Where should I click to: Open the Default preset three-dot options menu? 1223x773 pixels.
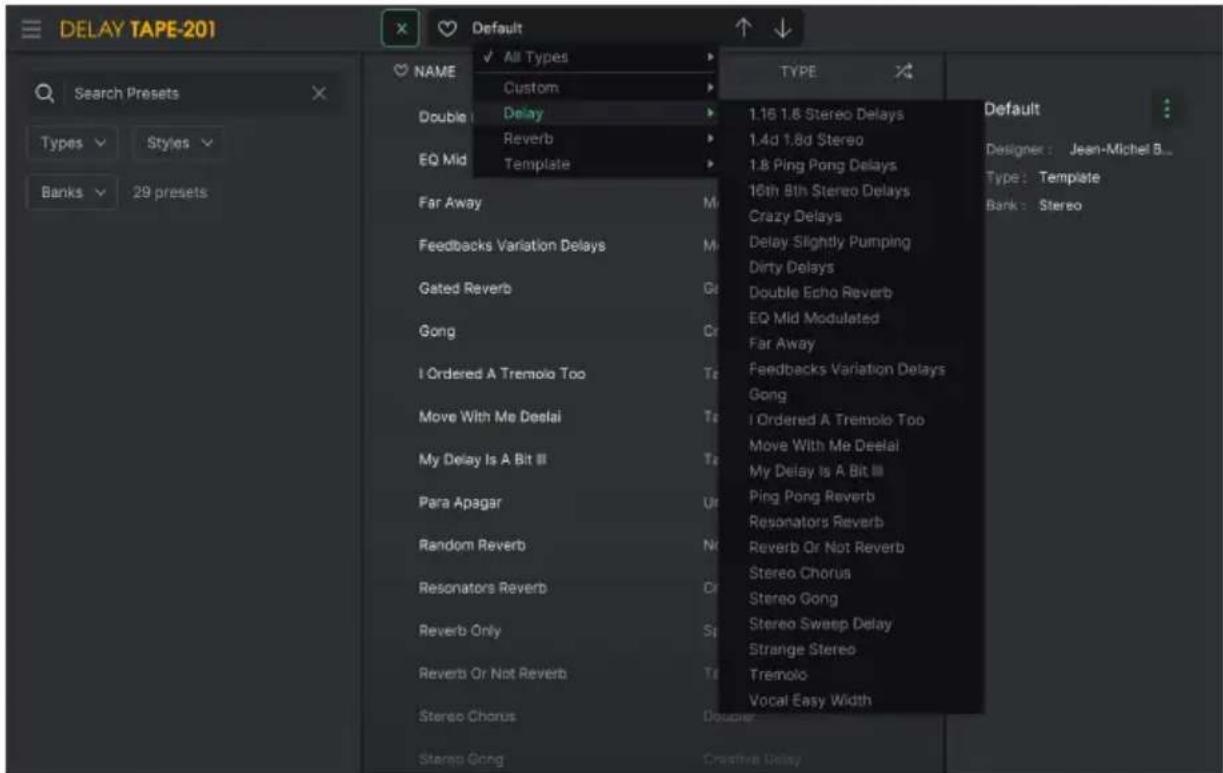click(1166, 108)
